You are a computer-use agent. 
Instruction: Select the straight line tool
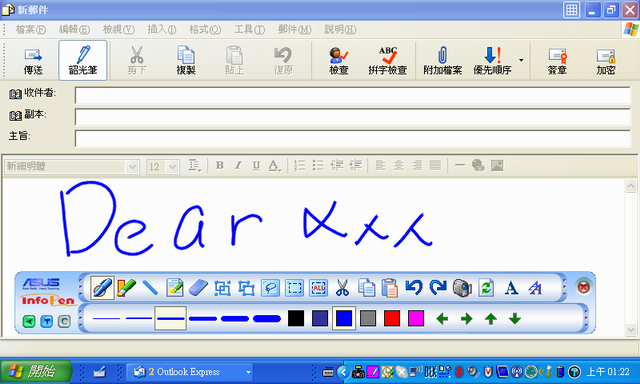pyautogui.click(x=150, y=288)
